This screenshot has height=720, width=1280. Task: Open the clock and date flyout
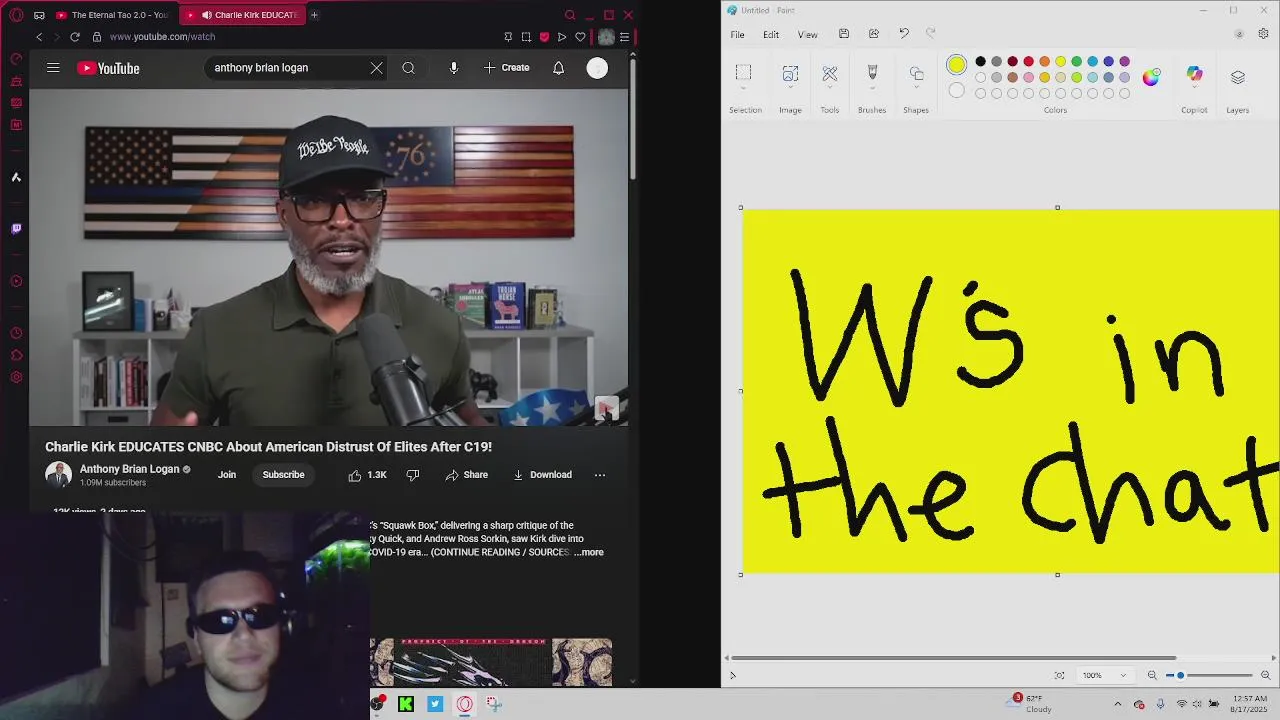[1248, 704]
